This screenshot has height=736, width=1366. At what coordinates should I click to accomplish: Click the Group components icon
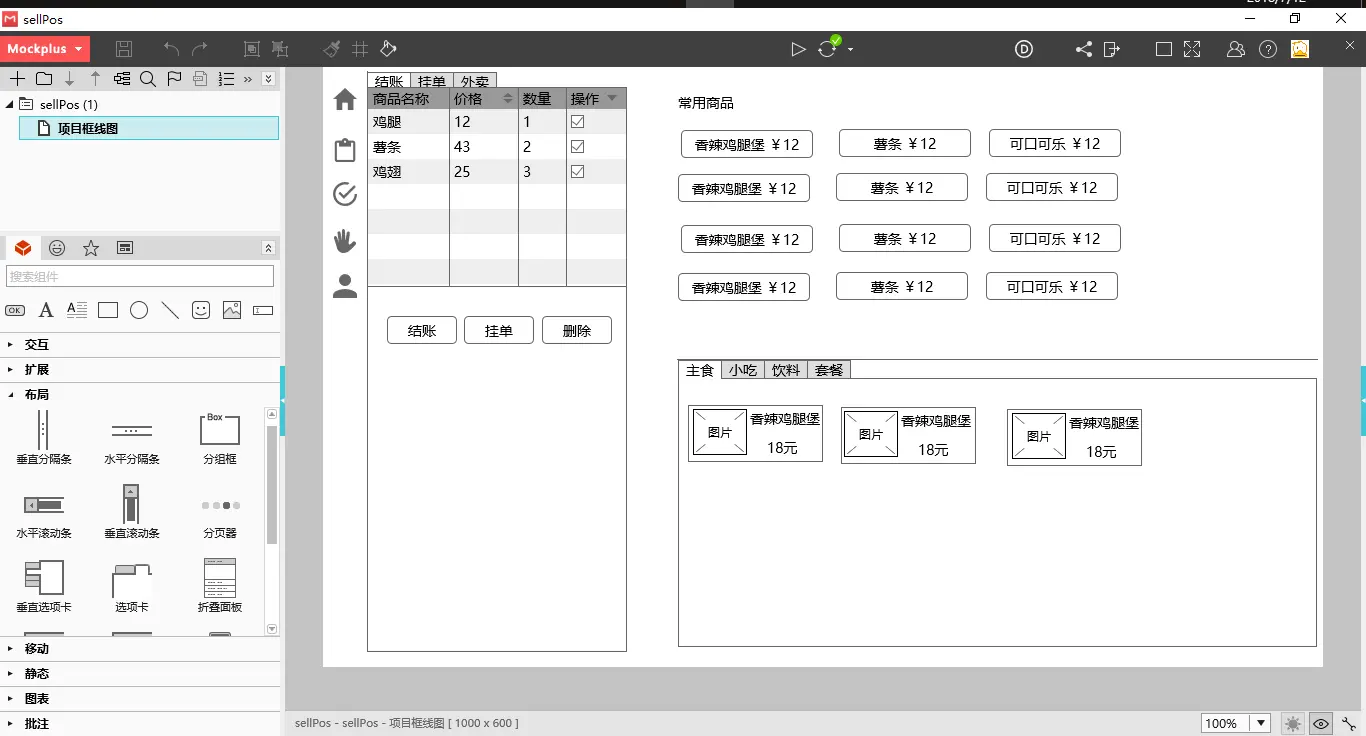point(252,49)
